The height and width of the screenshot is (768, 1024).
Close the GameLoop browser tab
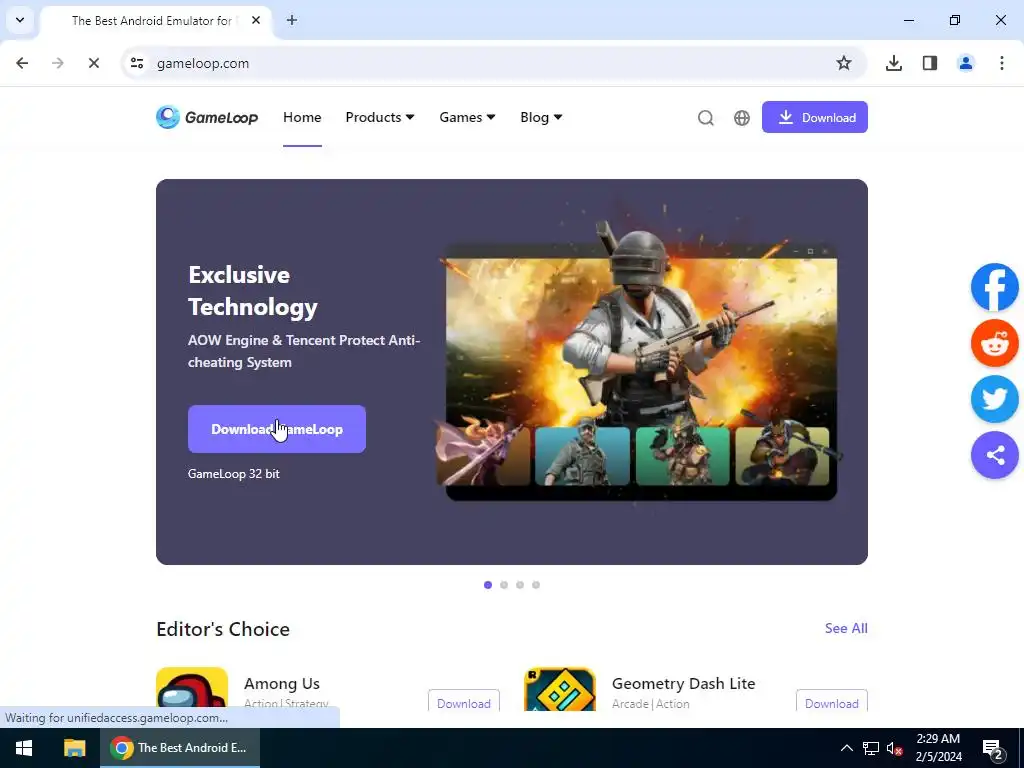(256, 20)
